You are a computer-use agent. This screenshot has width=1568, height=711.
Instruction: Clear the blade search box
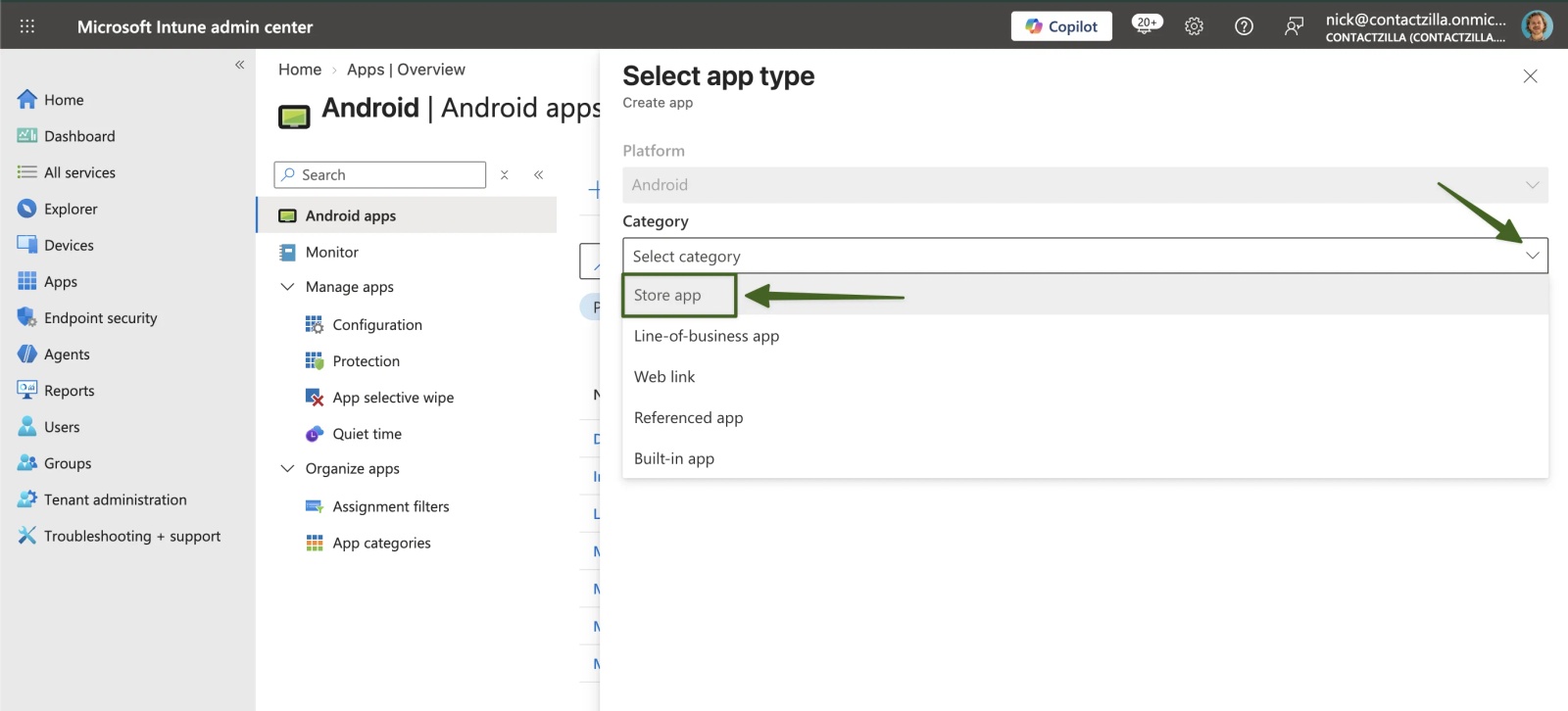[x=505, y=174]
